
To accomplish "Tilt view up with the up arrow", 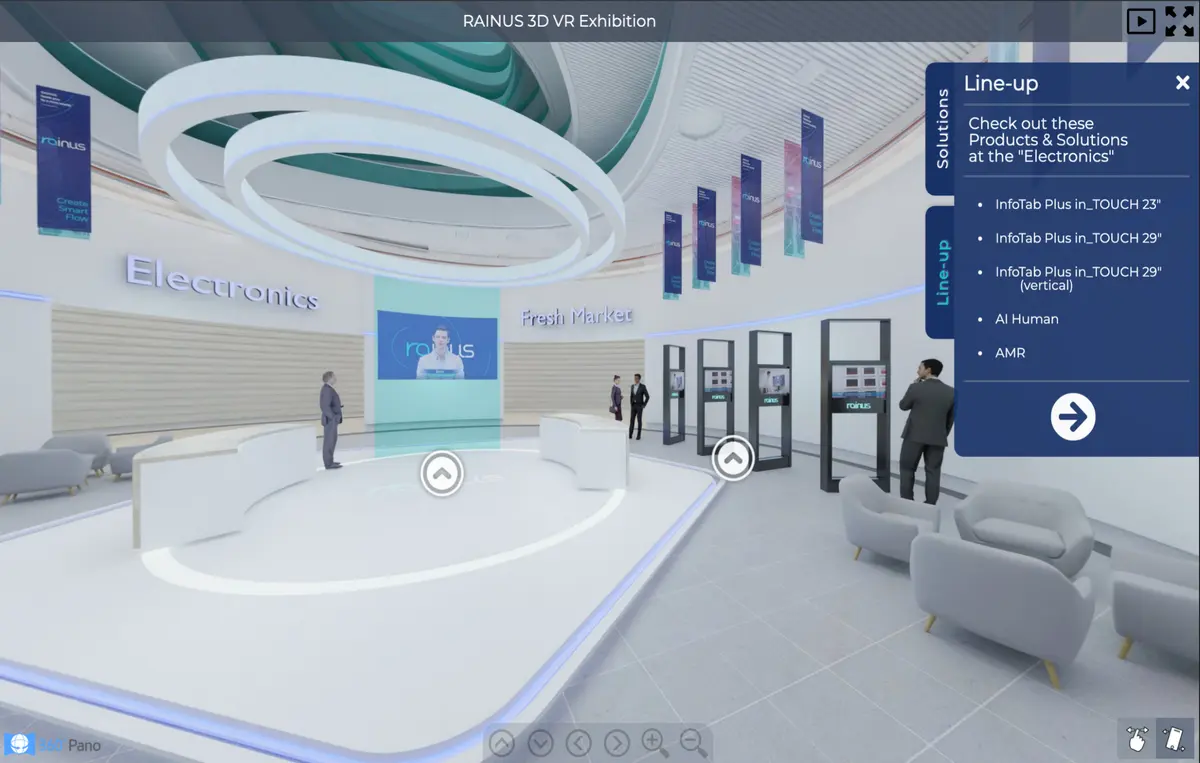I will [x=502, y=743].
